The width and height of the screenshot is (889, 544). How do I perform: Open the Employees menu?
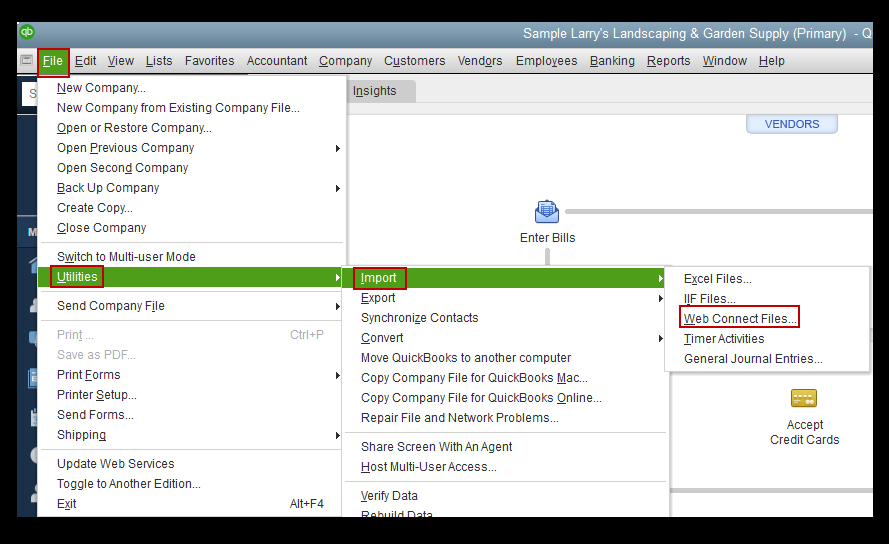546,61
